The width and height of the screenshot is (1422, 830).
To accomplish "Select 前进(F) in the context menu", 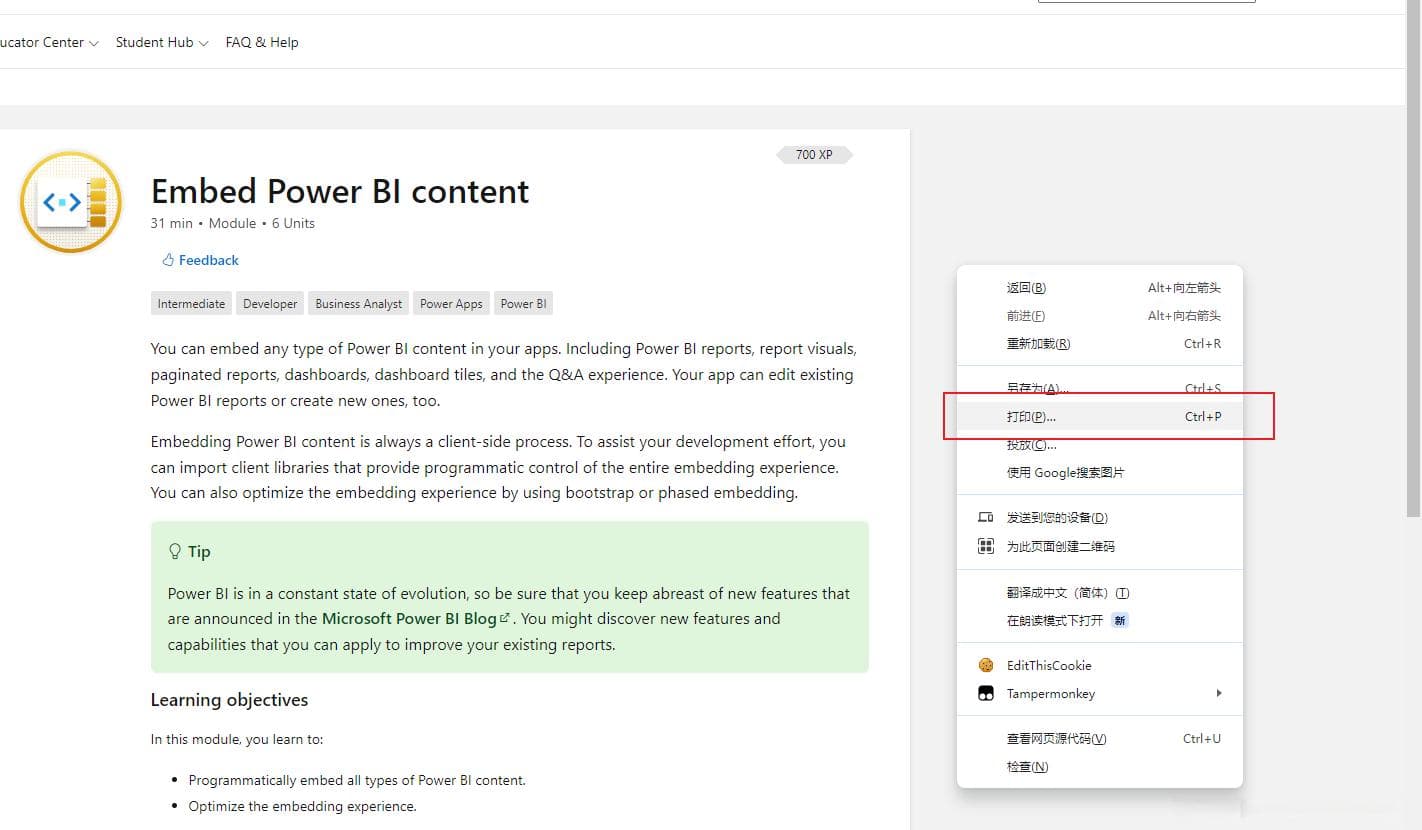I will point(1099,316).
